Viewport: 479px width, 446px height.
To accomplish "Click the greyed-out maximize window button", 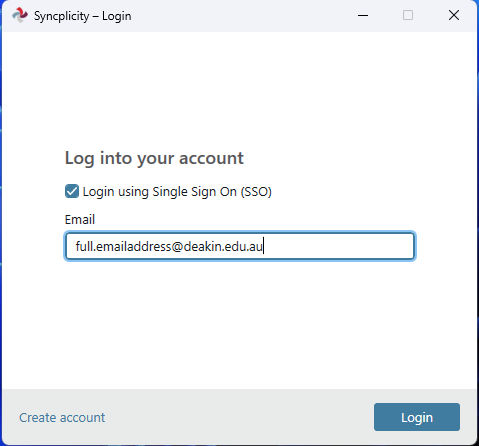I will pos(408,15).
